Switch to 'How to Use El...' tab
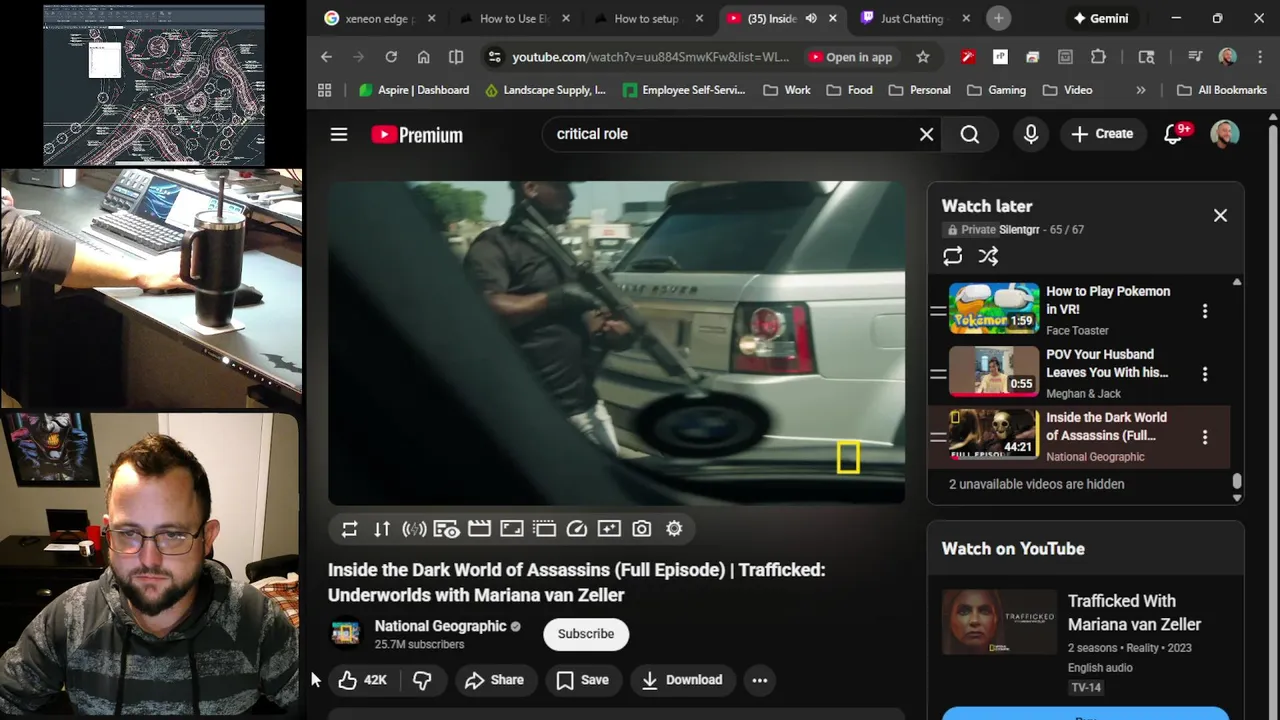This screenshot has width=1280, height=720. click(514, 18)
